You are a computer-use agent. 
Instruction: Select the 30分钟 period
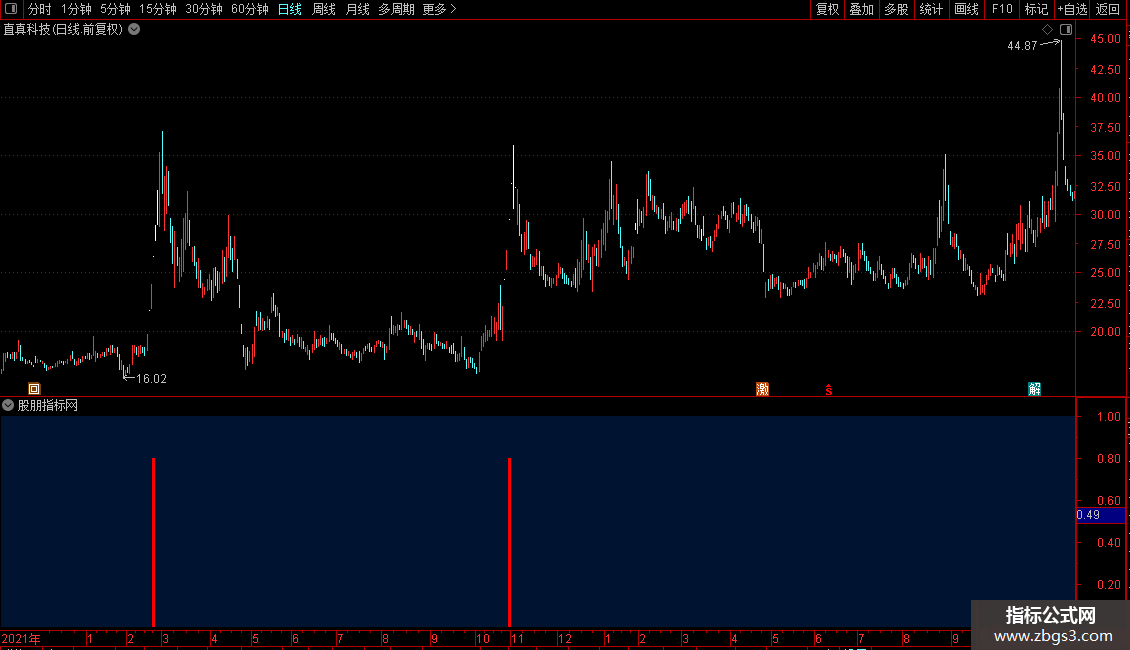(x=204, y=9)
